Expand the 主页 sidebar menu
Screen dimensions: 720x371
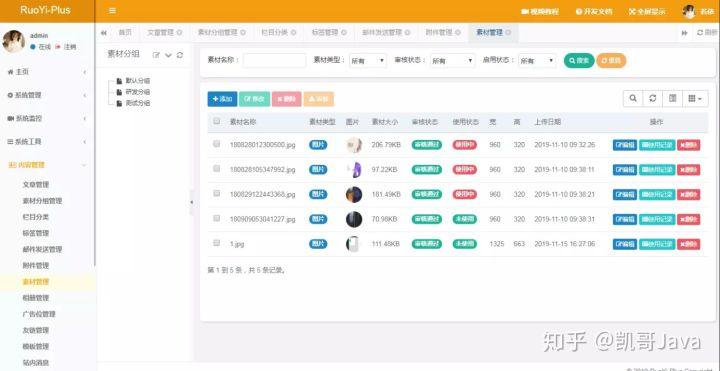[x=47, y=72]
